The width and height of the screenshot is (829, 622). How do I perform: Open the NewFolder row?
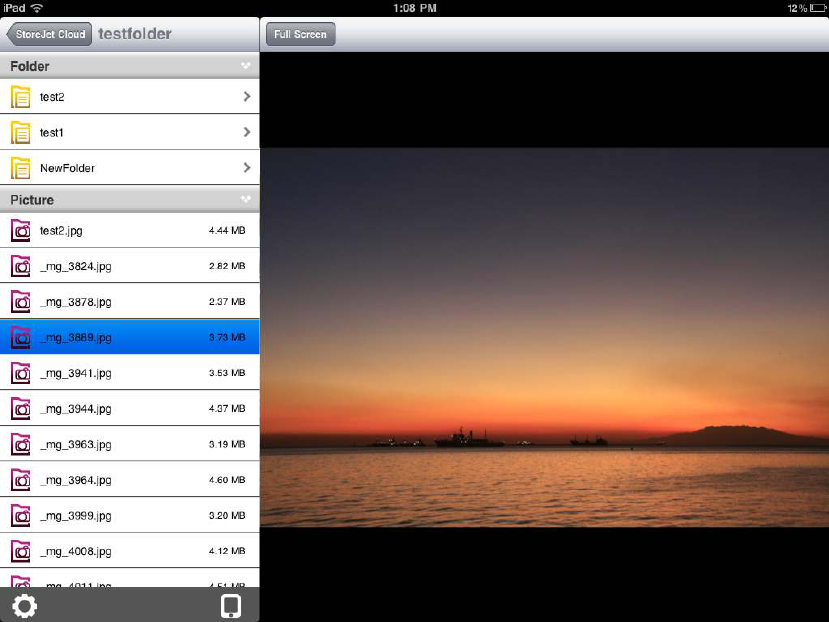click(x=130, y=168)
